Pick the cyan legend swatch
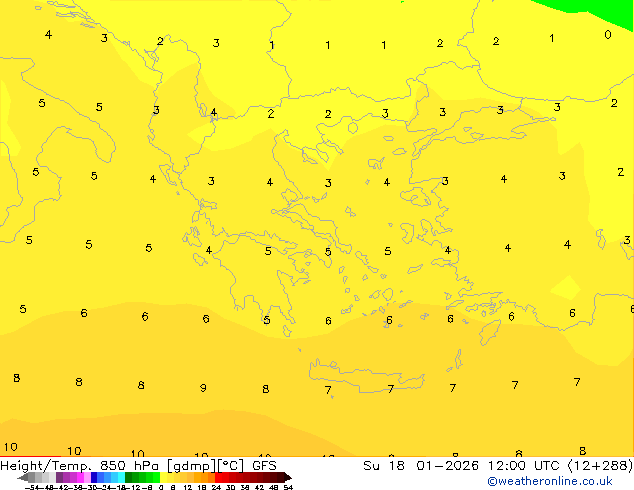 pyautogui.click(x=121, y=477)
